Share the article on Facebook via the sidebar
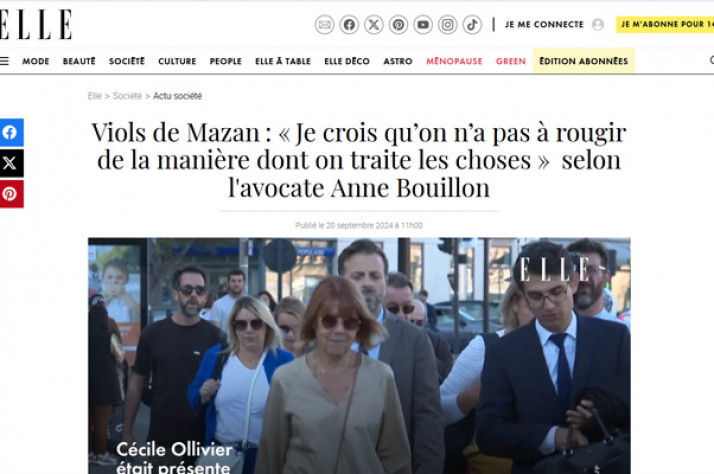Viewport: 714px width, 474px height. point(11,133)
